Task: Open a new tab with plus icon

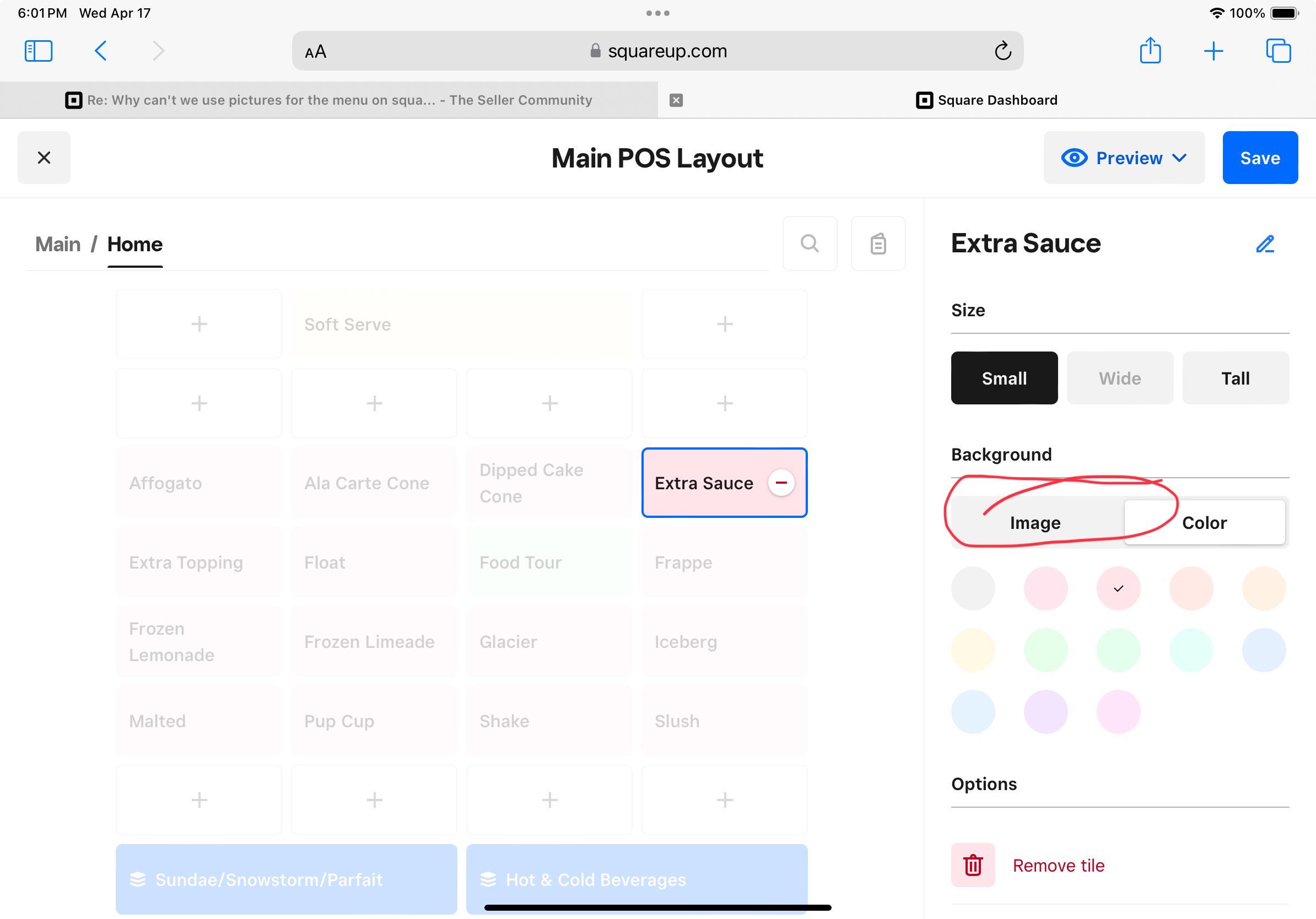Action: (1213, 51)
